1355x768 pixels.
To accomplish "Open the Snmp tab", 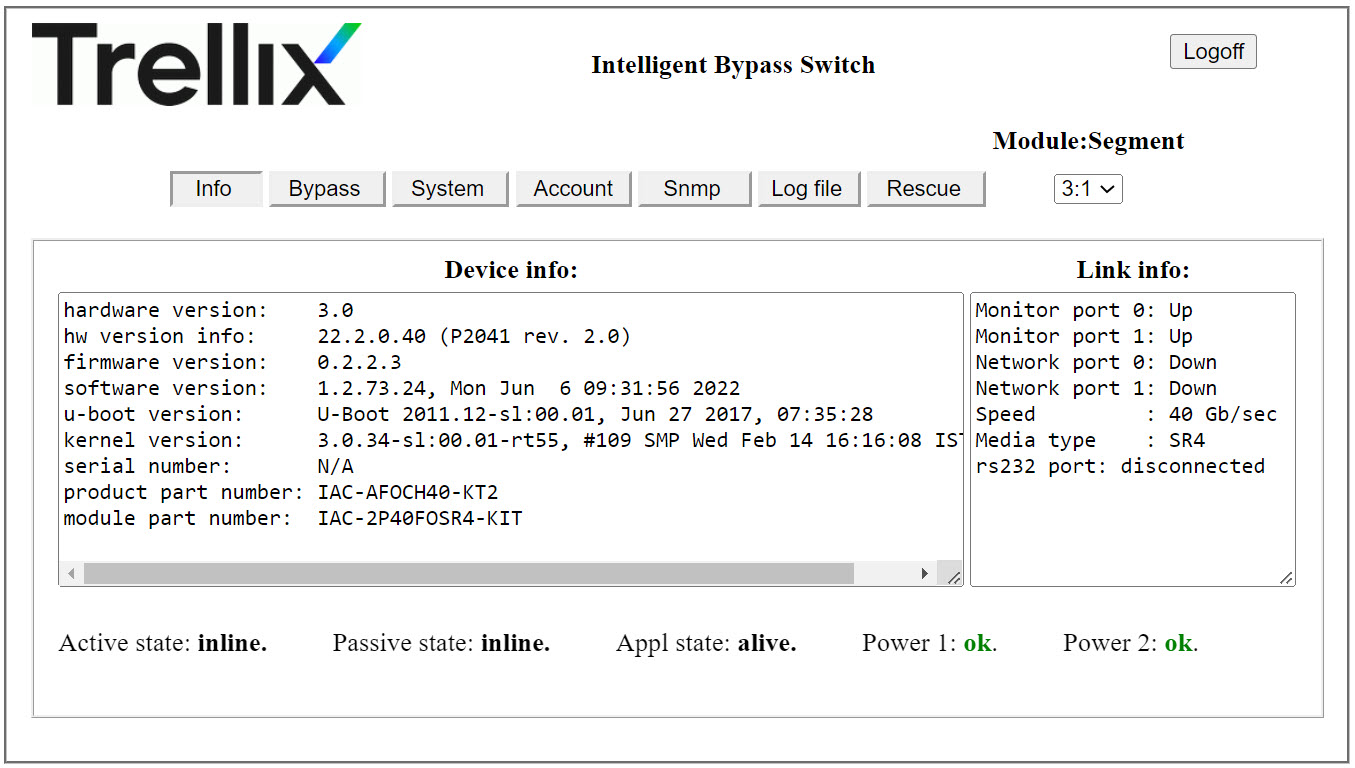I will (693, 189).
